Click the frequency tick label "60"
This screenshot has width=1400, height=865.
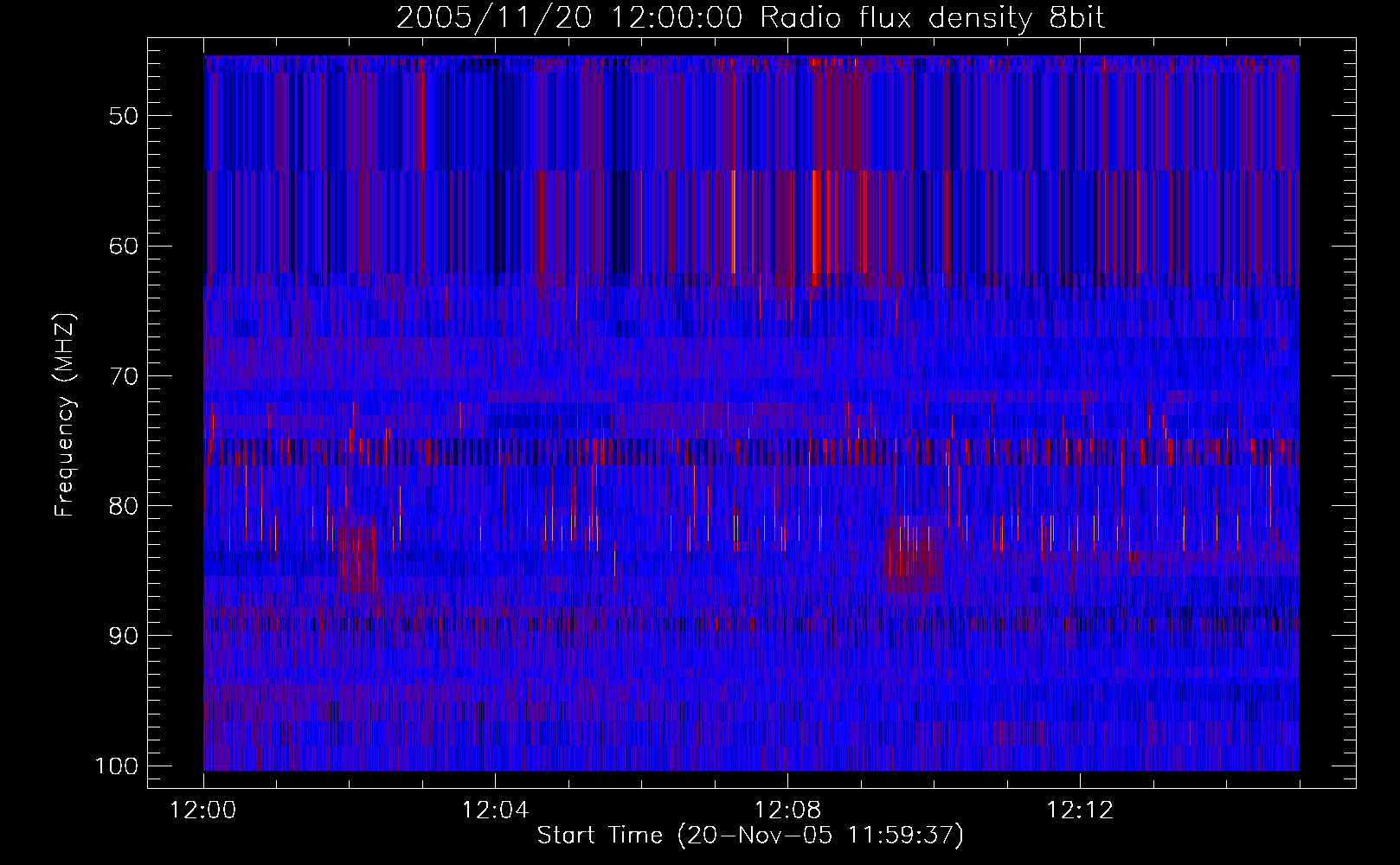pyautogui.click(x=124, y=246)
